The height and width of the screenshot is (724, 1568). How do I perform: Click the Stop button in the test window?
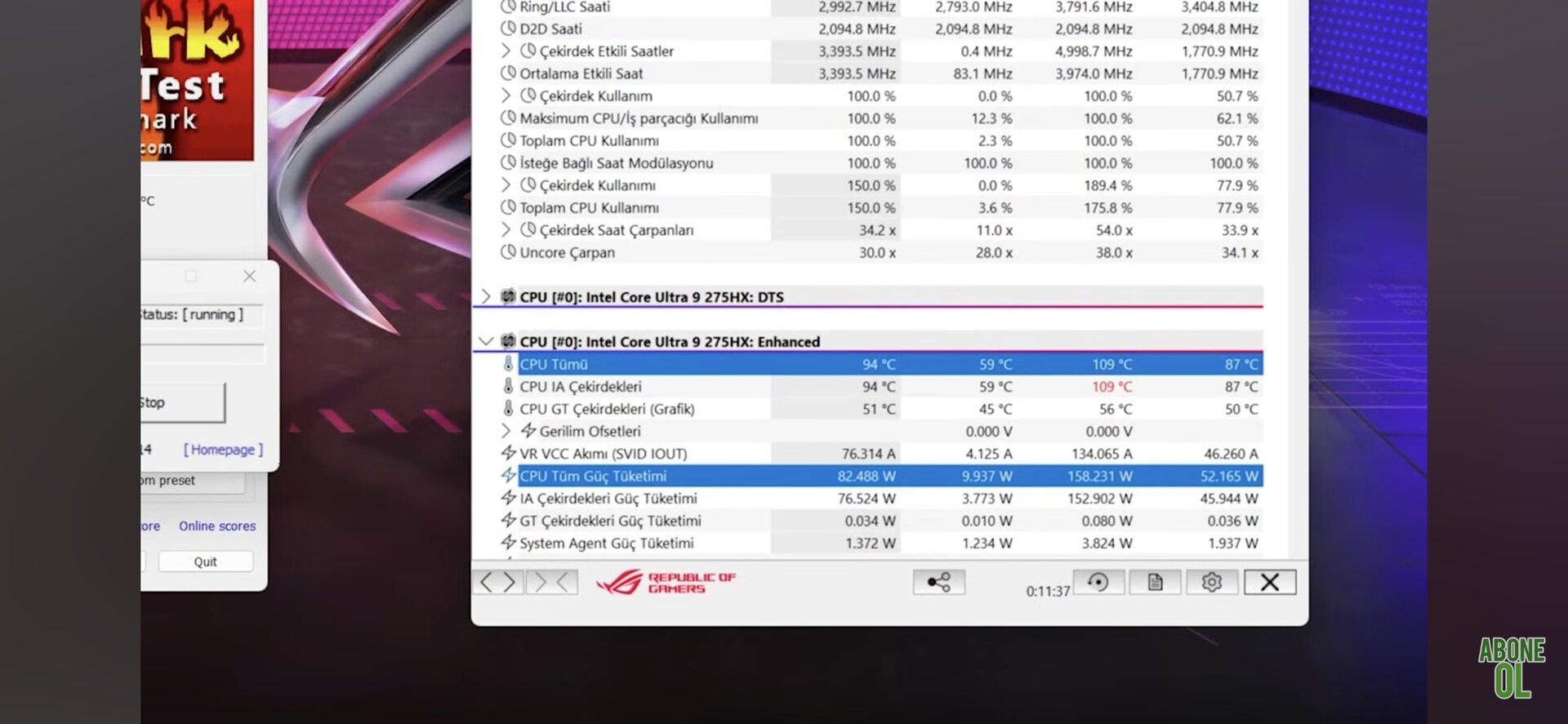tap(183, 402)
